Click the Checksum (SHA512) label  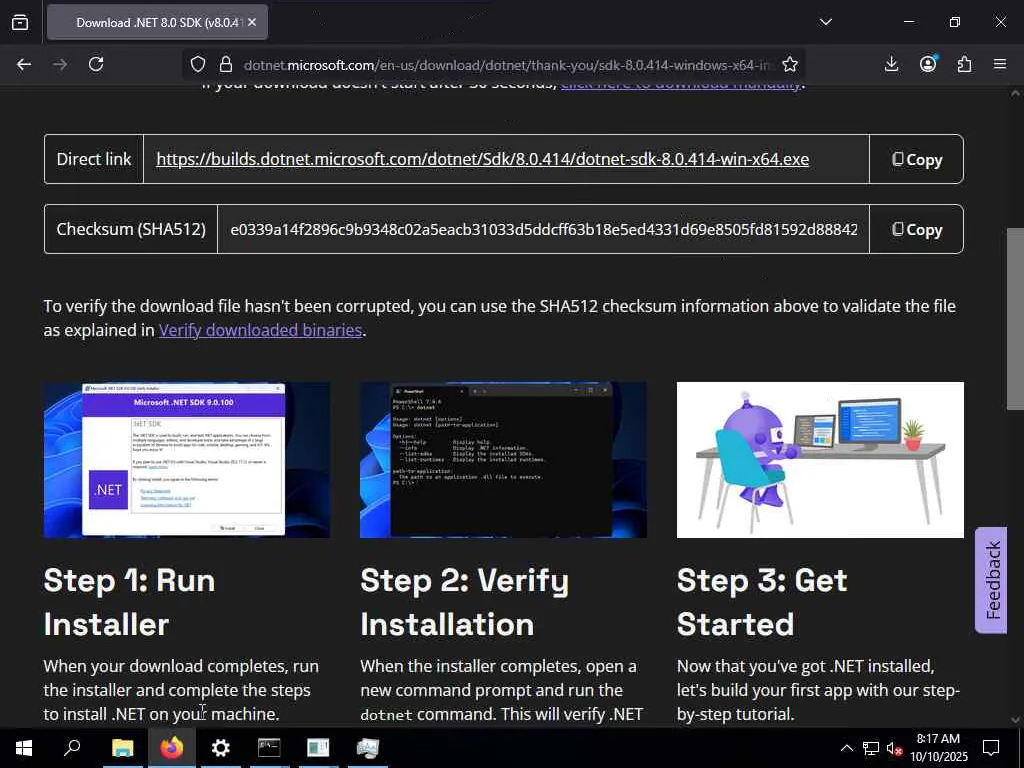point(131,229)
